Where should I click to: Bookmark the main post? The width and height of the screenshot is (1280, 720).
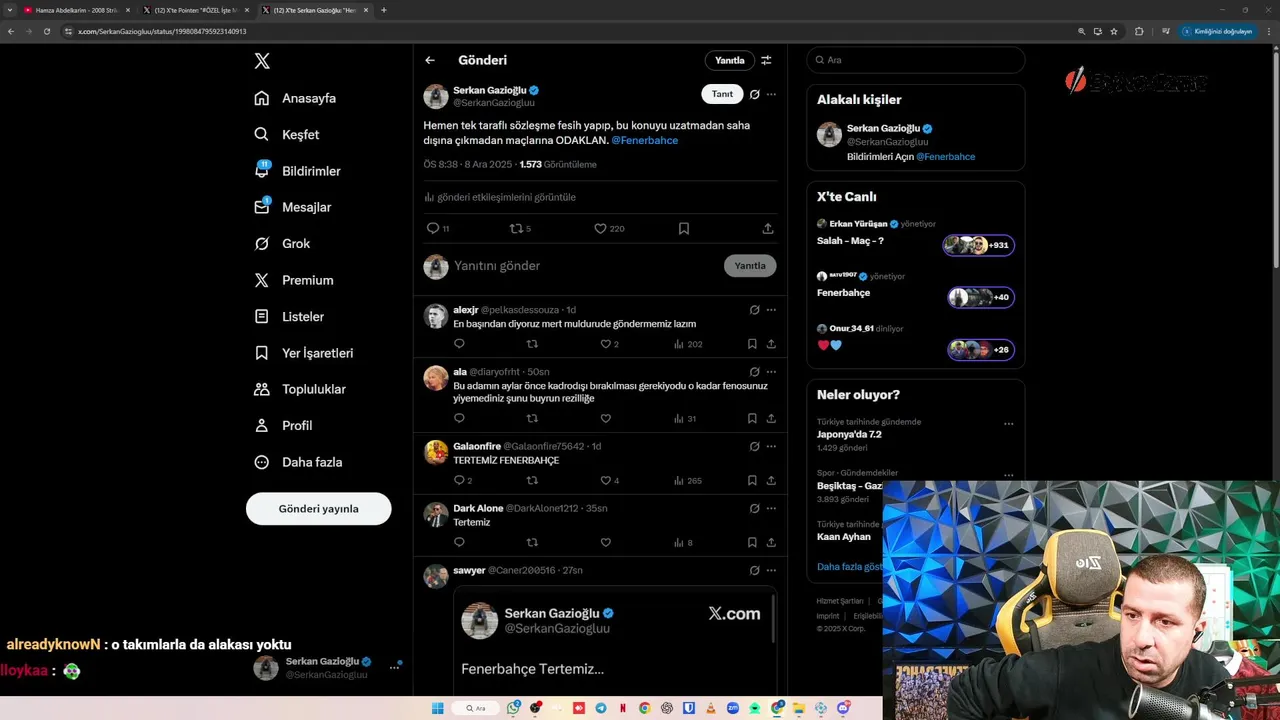tap(684, 228)
